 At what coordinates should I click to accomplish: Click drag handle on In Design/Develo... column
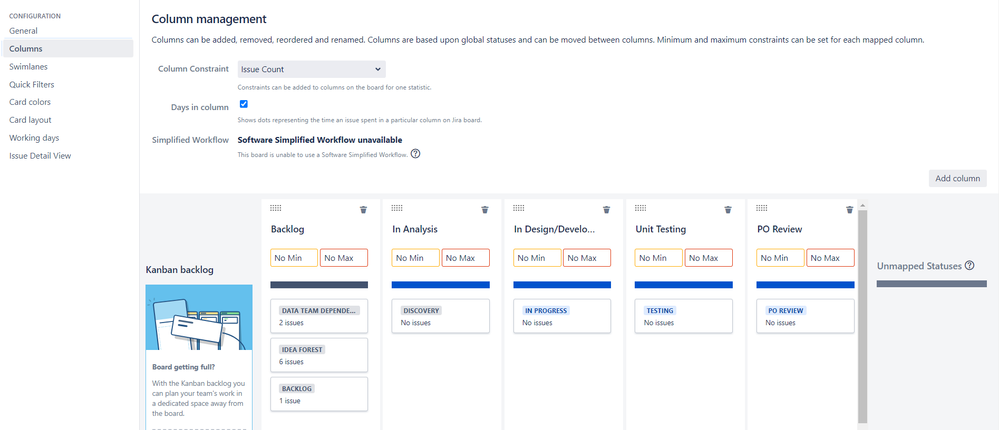(519, 208)
